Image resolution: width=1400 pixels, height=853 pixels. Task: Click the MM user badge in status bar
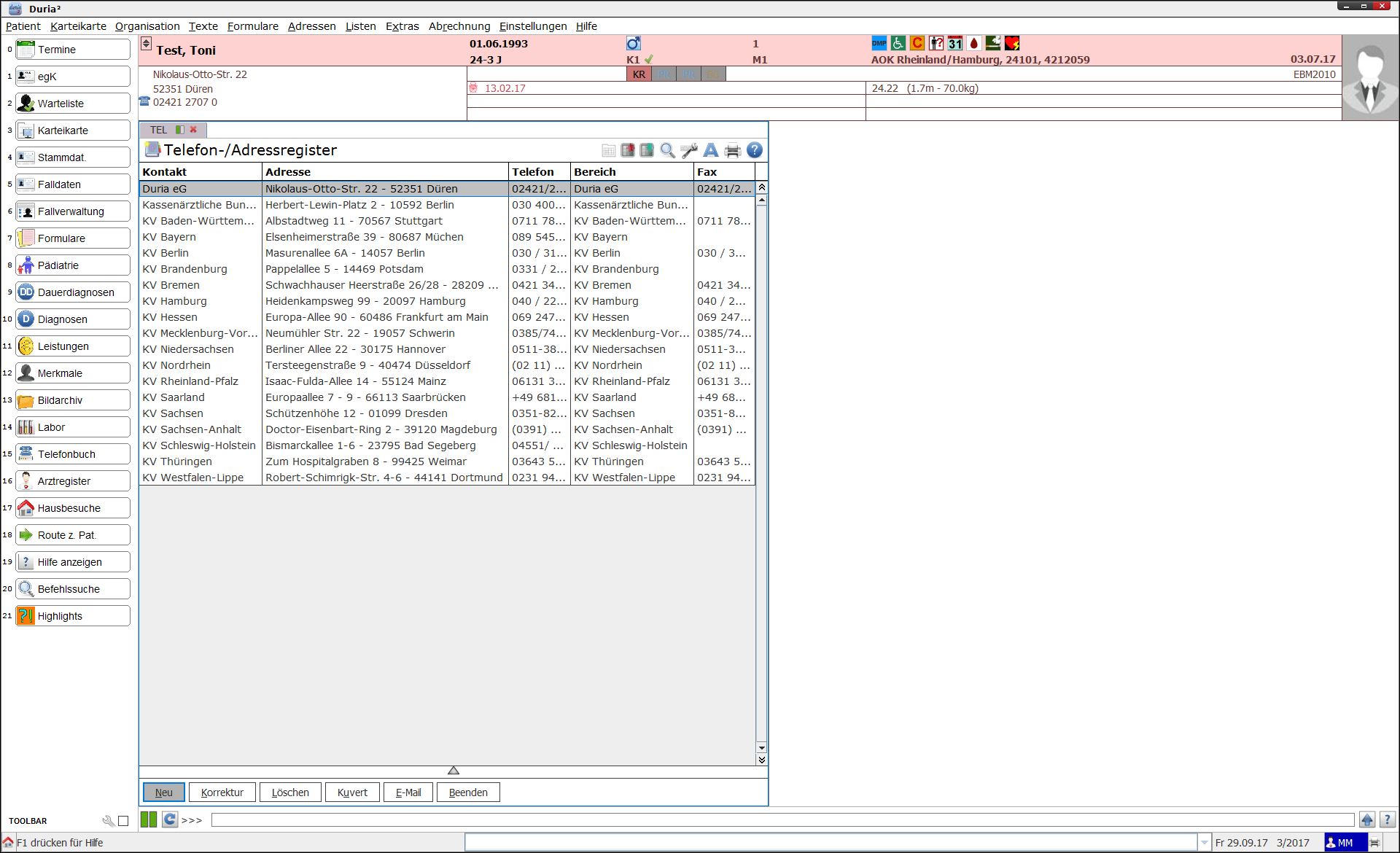pyautogui.click(x=1345, y=842)
